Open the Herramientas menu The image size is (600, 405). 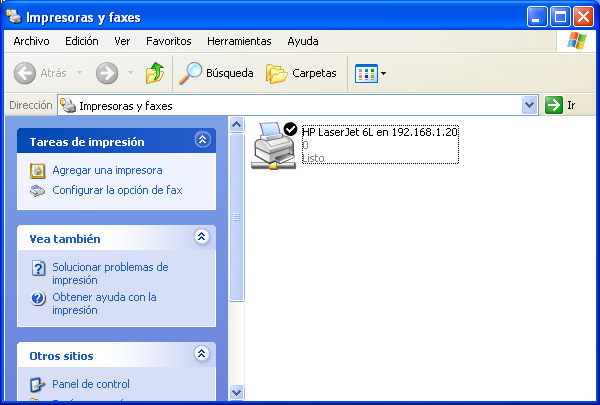[x=239, y=41]
